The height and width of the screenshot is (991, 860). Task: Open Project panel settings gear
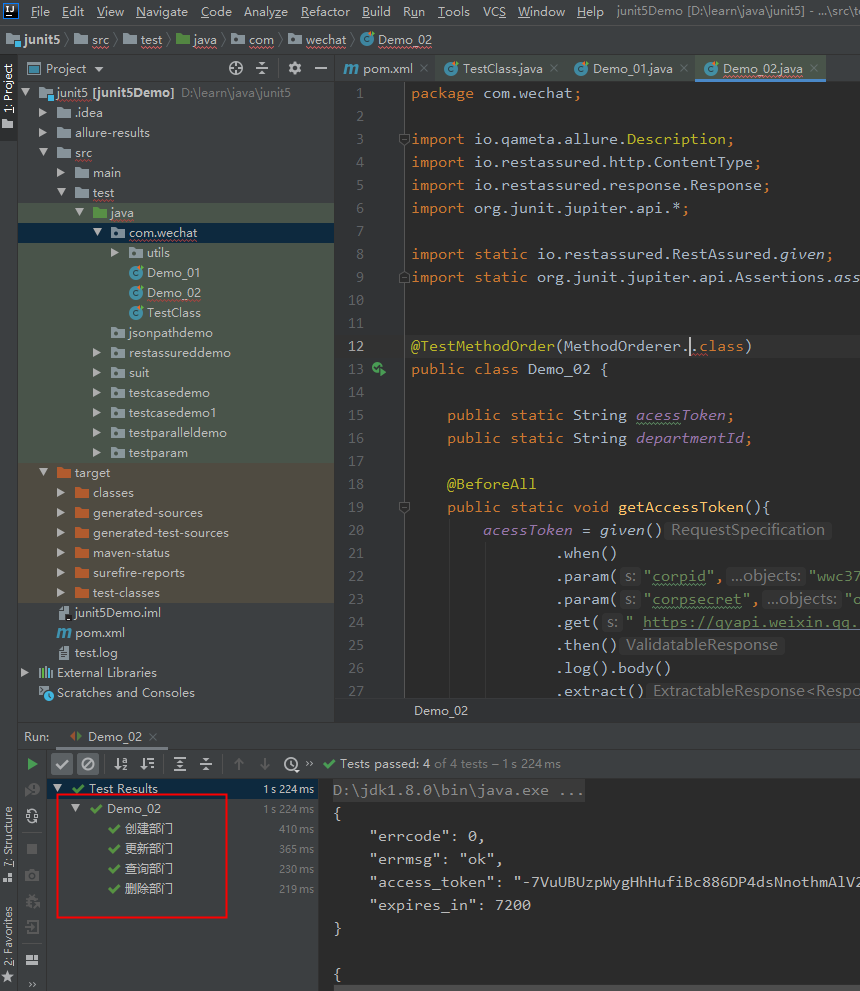coord(294,68)
